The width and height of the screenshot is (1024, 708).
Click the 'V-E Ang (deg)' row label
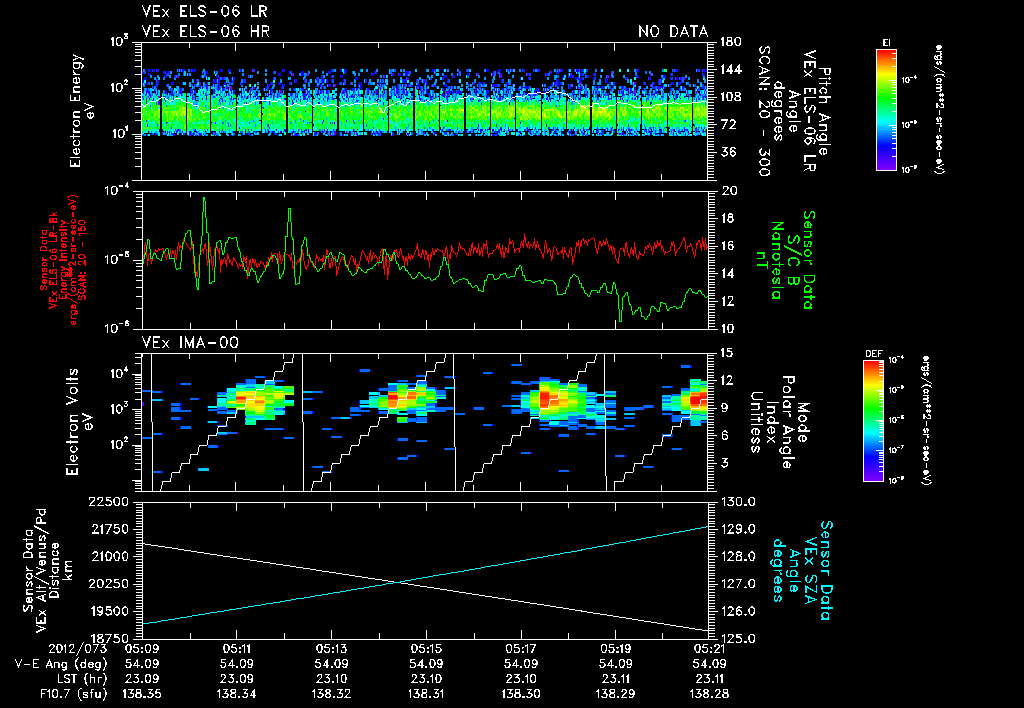(60, 664)
